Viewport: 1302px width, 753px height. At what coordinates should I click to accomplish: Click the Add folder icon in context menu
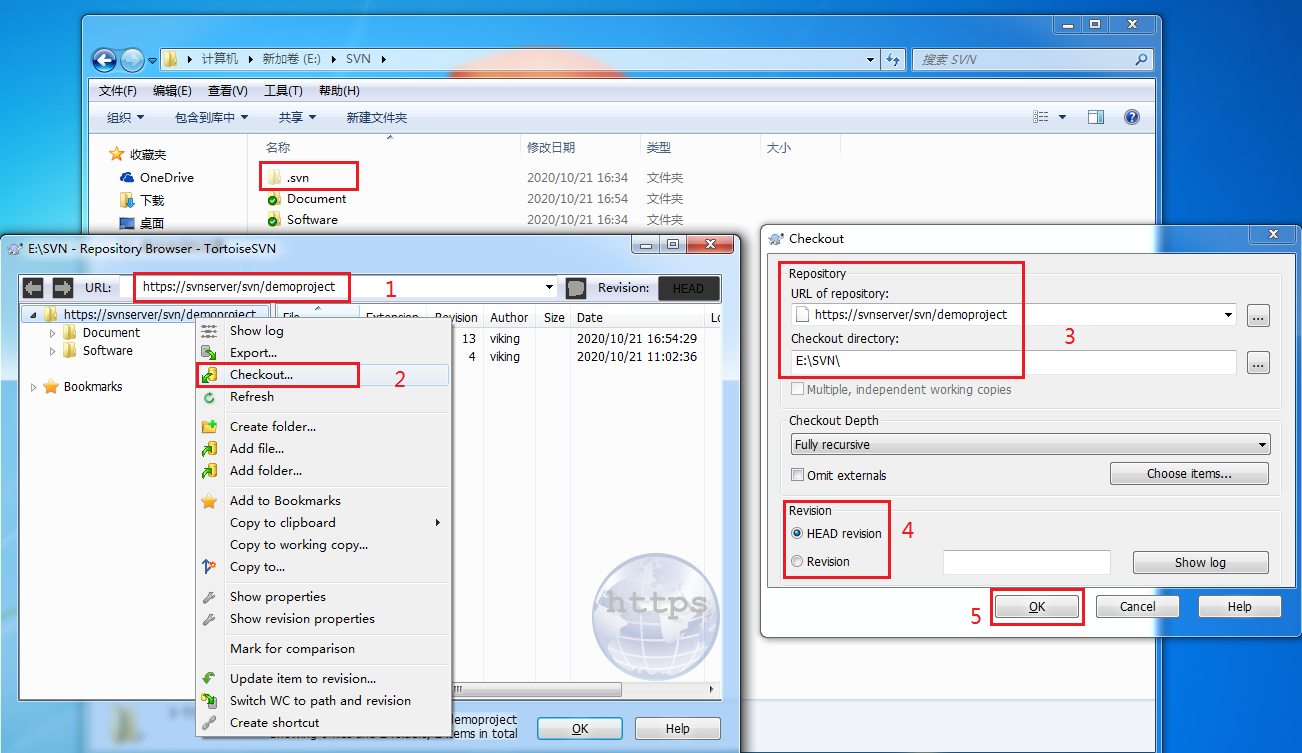[209, 471]
